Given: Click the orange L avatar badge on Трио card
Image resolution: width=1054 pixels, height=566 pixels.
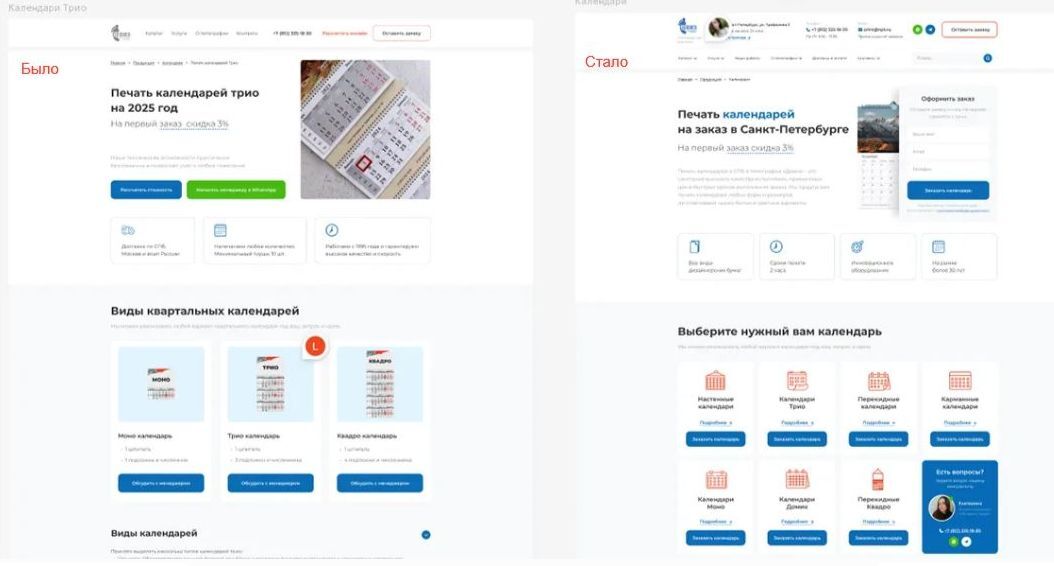Looking at the screenshot, I should pyautogui.click(x=315, y=346).
